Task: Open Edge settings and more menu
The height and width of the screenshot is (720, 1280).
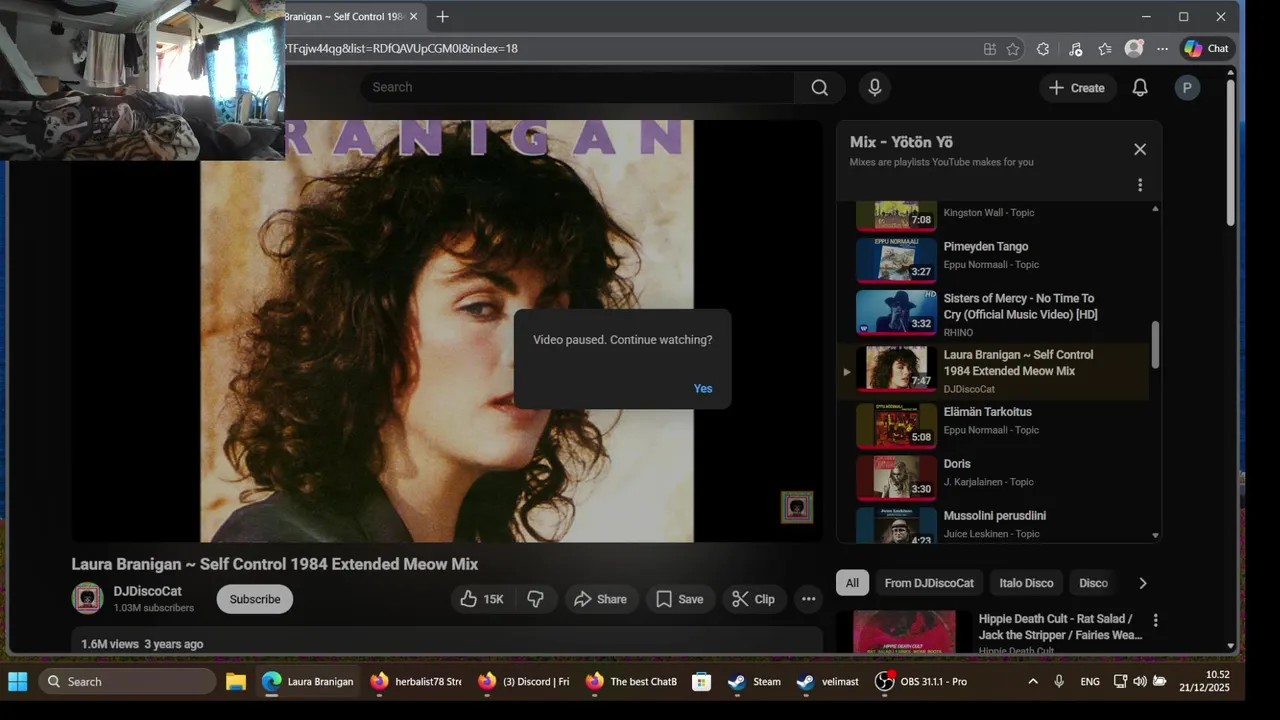Action: (1162, 49)
